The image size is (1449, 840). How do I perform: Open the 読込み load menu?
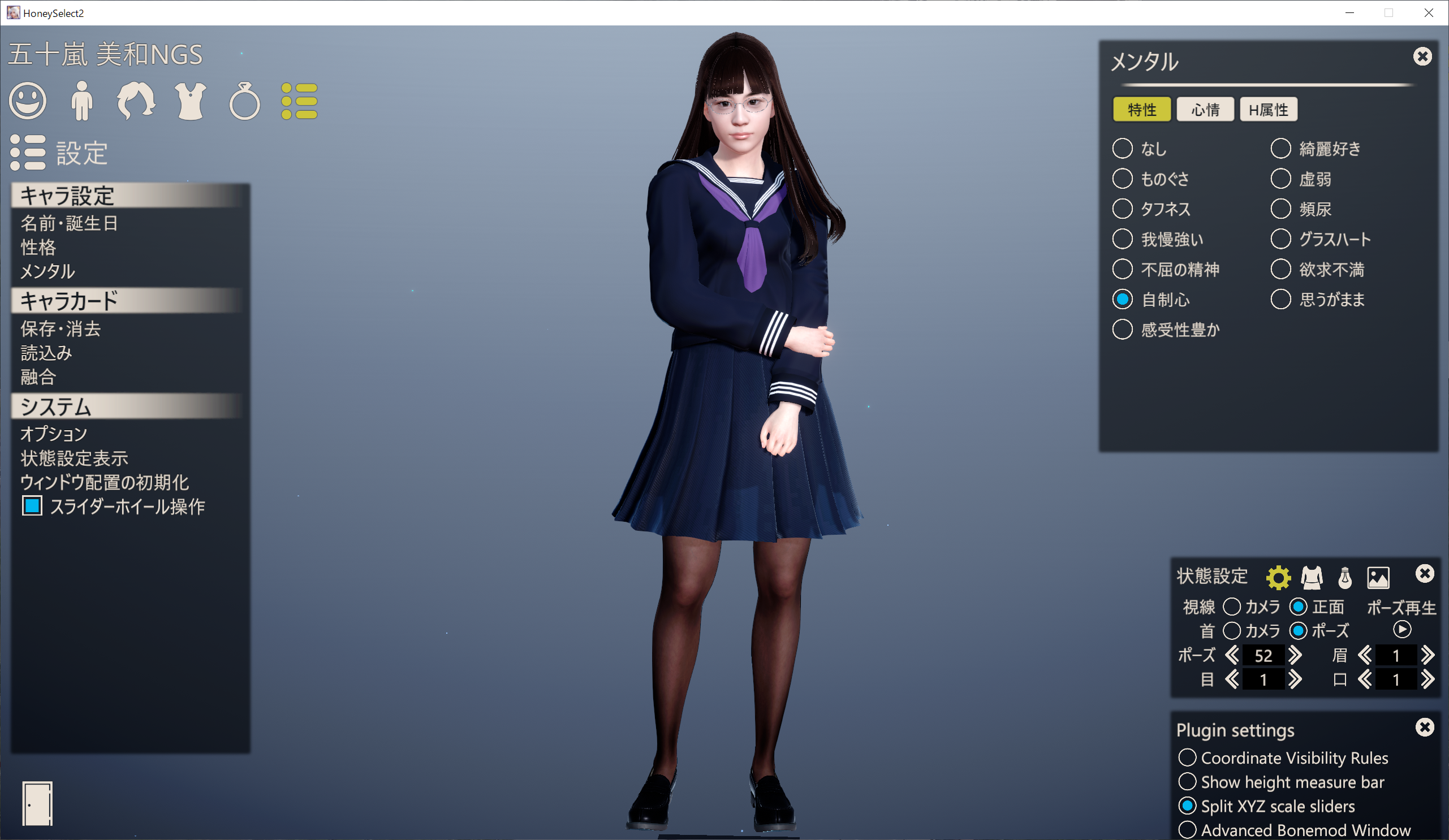coord(46,353)
